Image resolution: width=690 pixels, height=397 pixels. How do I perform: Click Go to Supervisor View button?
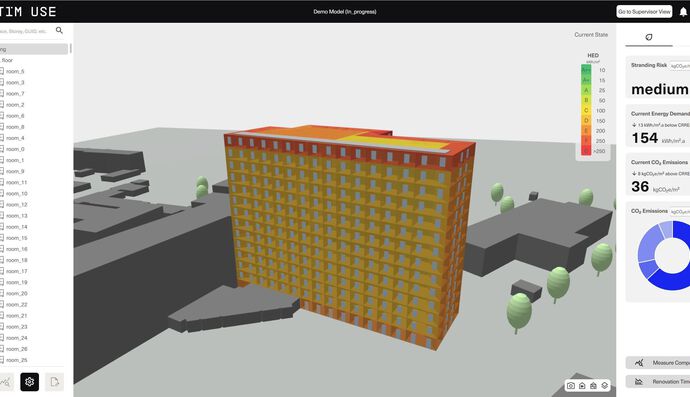[x=644, y=12]
